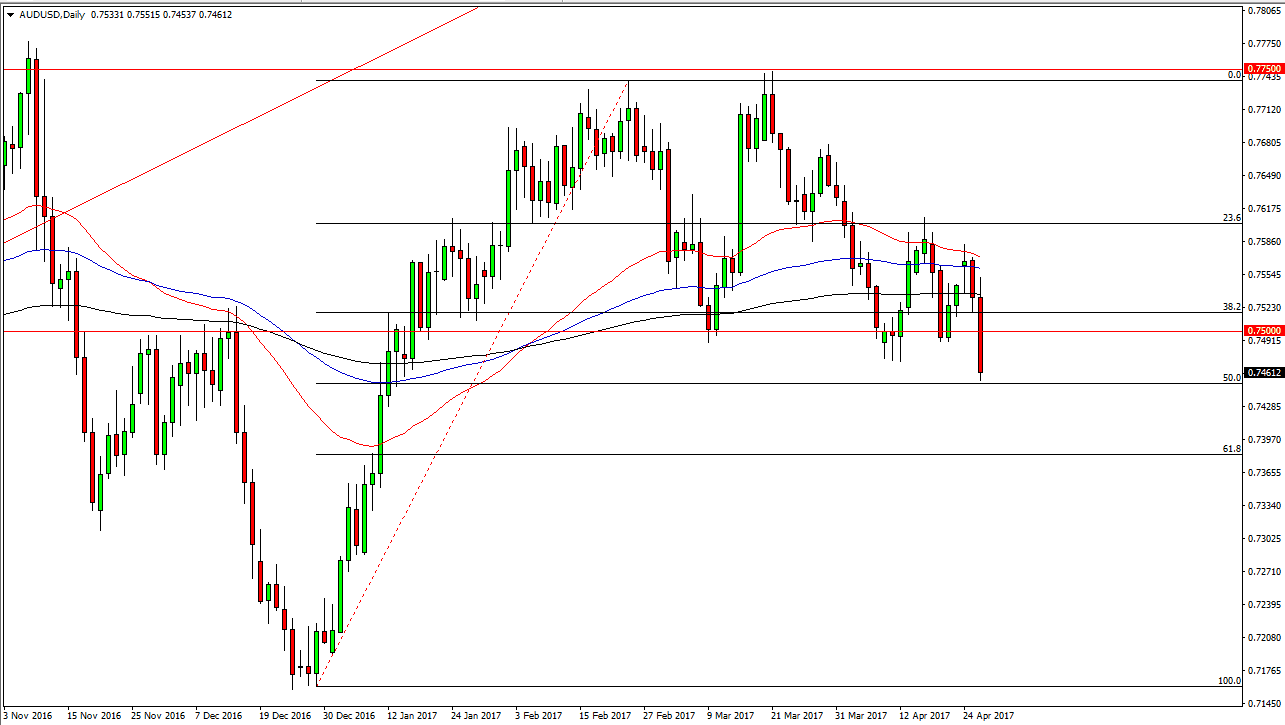Viewport: 1285px width, 725px height.
Task: Click the small triangle icon beside AUDUSD,Daily
Action: 9,15
